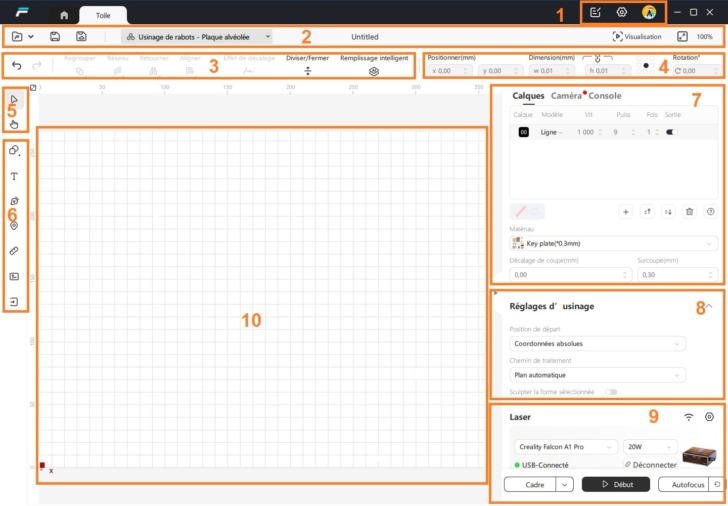Open the Plan automatique dropdown
Viewport: 728px width, 506px height.
[x=598, y=375]
